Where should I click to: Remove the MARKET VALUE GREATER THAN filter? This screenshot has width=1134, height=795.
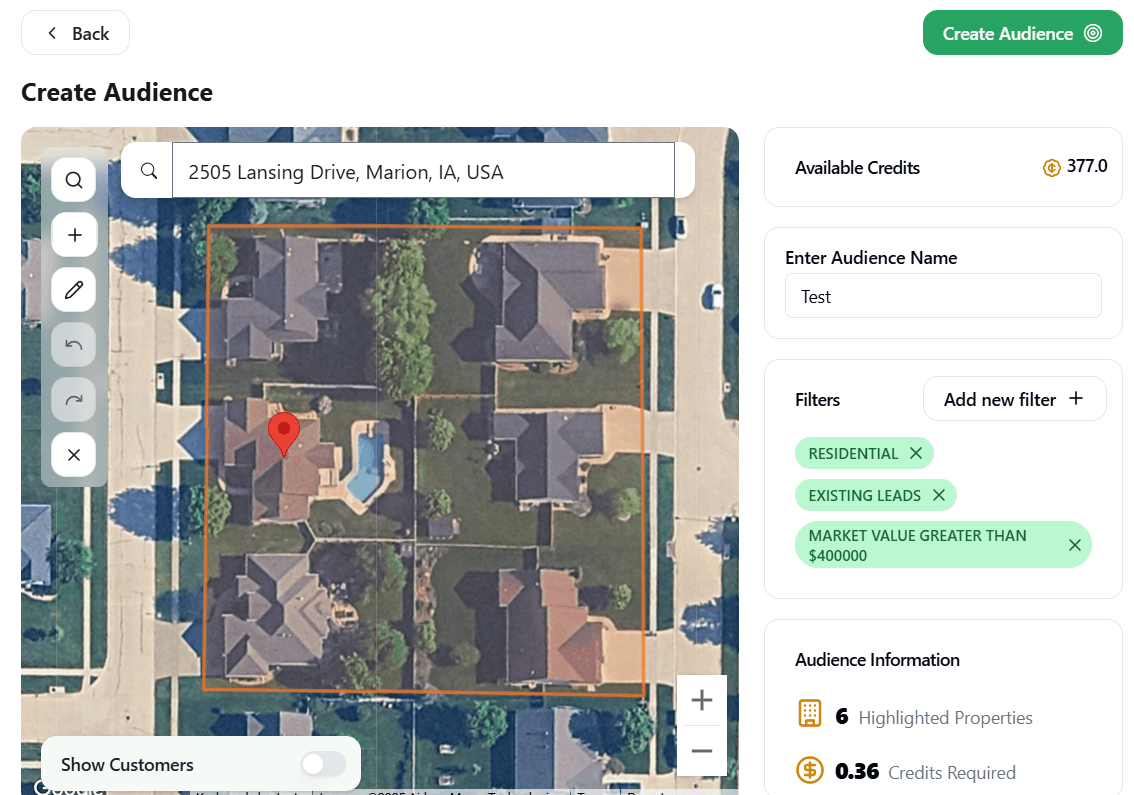[1075, 545]
